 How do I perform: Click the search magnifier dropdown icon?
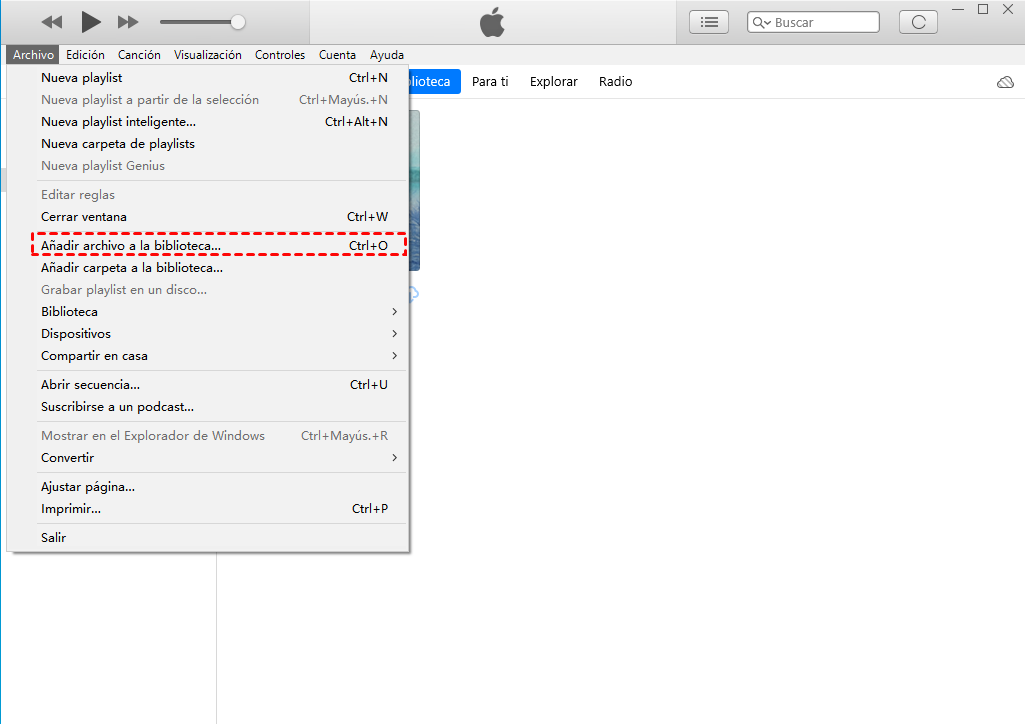[762, 22]
